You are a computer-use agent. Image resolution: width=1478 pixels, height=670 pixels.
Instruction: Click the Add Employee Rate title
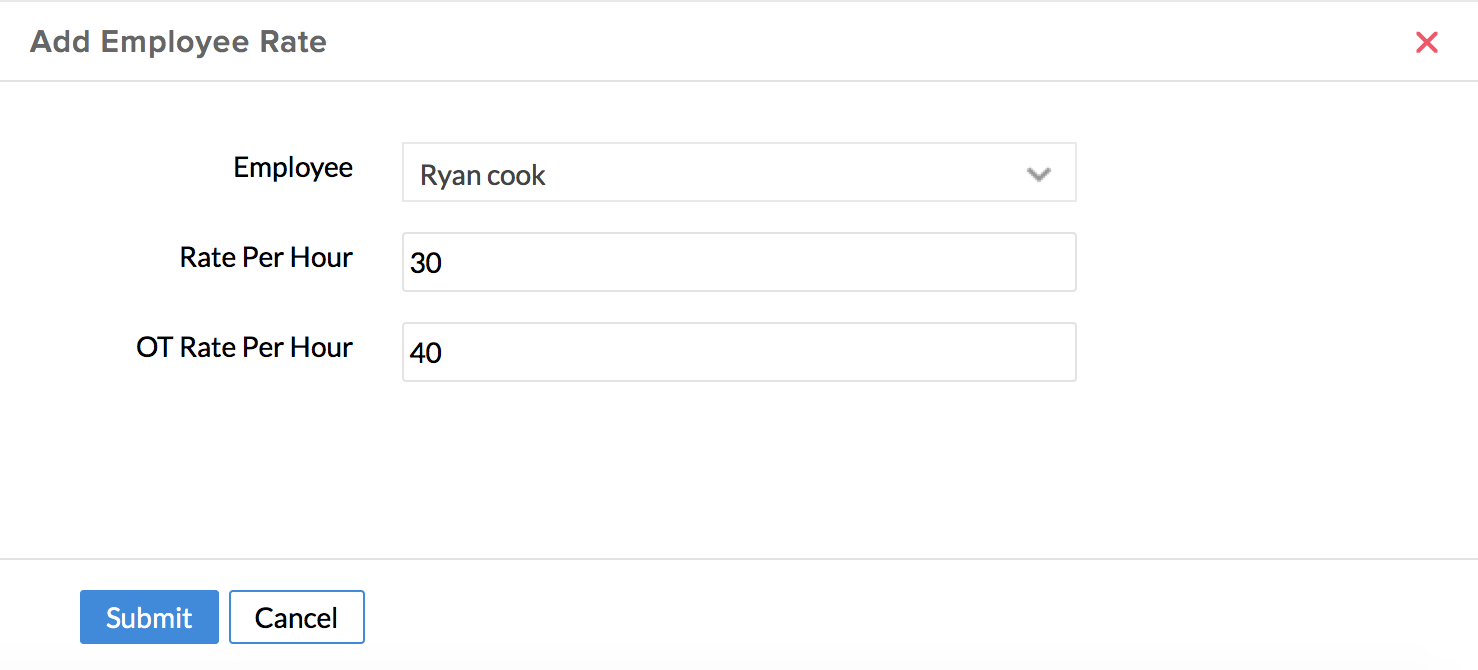(x=178, y=42)
